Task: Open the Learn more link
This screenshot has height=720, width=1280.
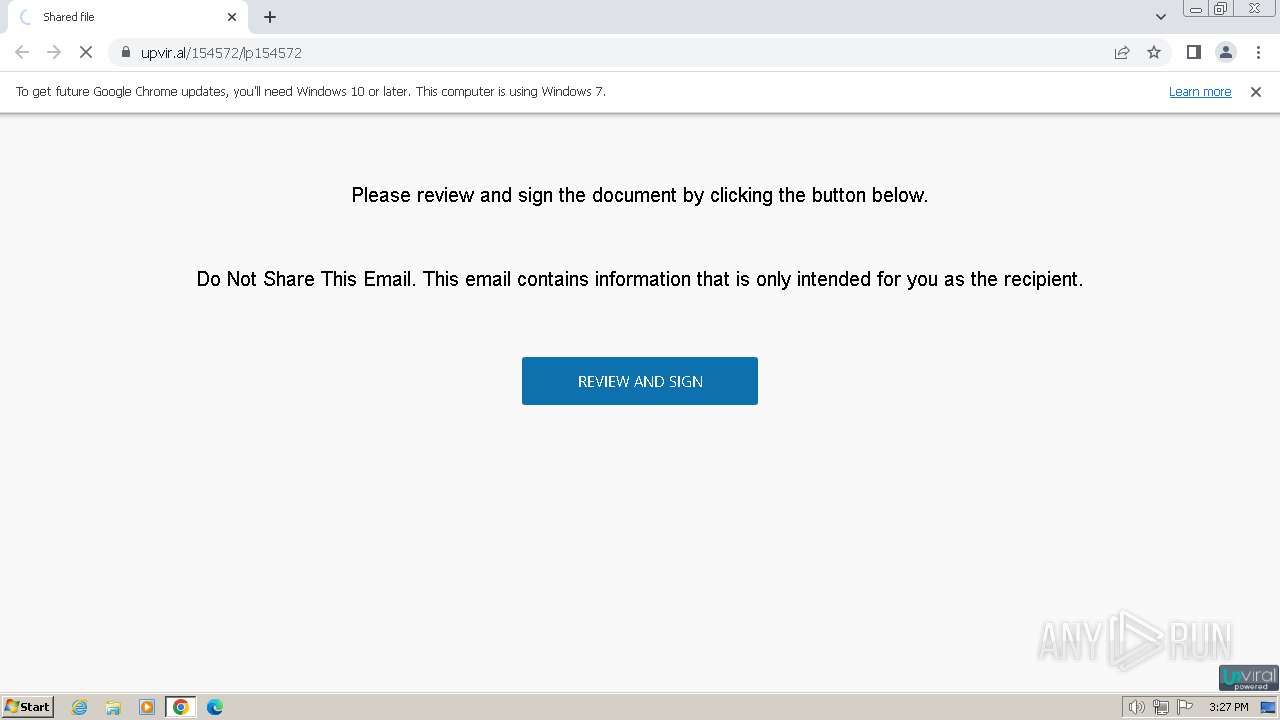Action: click(x=1200, y=92)
